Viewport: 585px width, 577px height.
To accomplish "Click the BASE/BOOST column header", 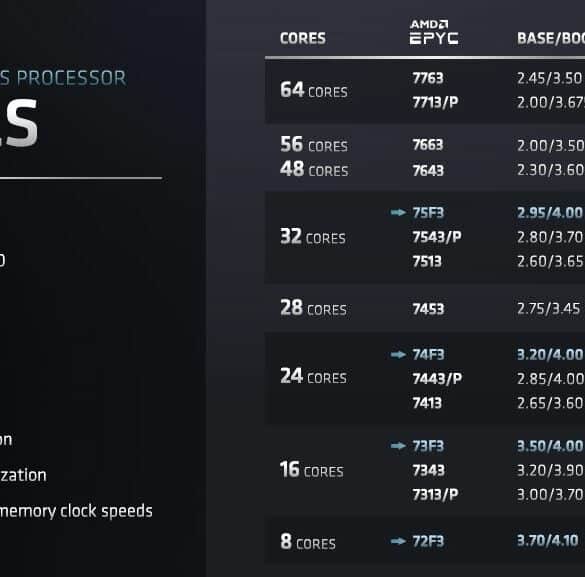I will coord(551,38).
